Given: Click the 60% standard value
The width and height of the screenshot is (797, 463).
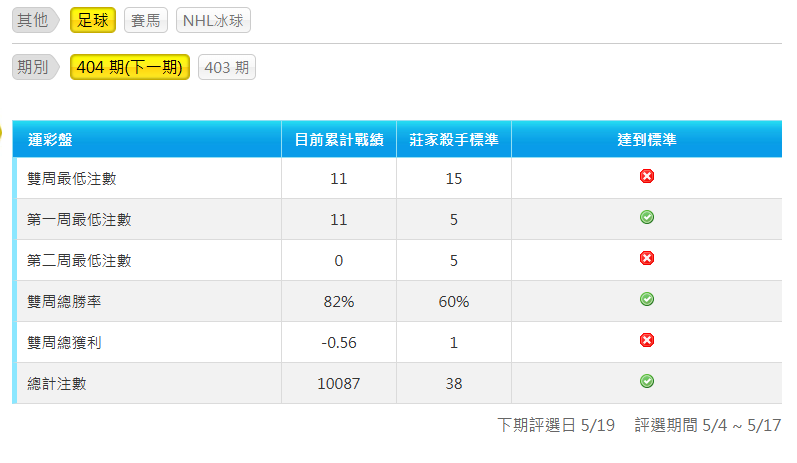Looking at the screenshot, I should click(454, 302).
